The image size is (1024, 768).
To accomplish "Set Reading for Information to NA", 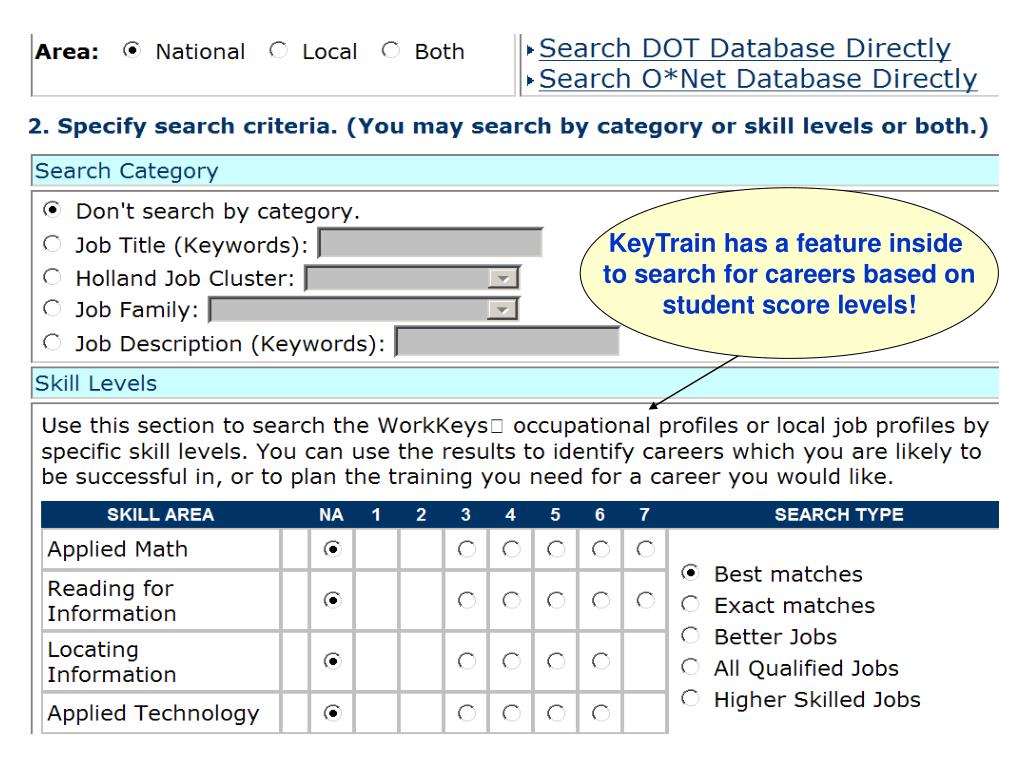I will point(332,600).
